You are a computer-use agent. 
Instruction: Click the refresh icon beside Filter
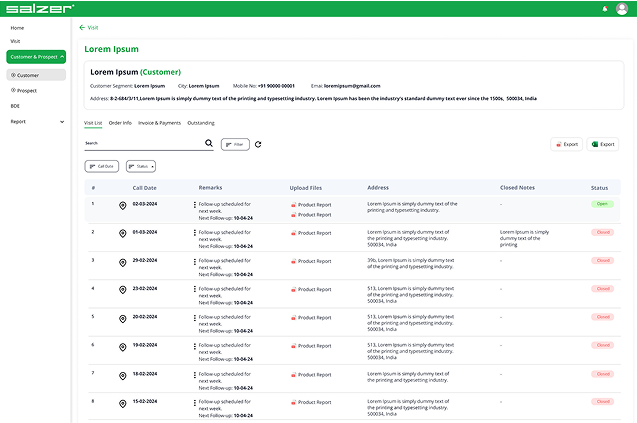pyautogui.click(x=258, y=144)
